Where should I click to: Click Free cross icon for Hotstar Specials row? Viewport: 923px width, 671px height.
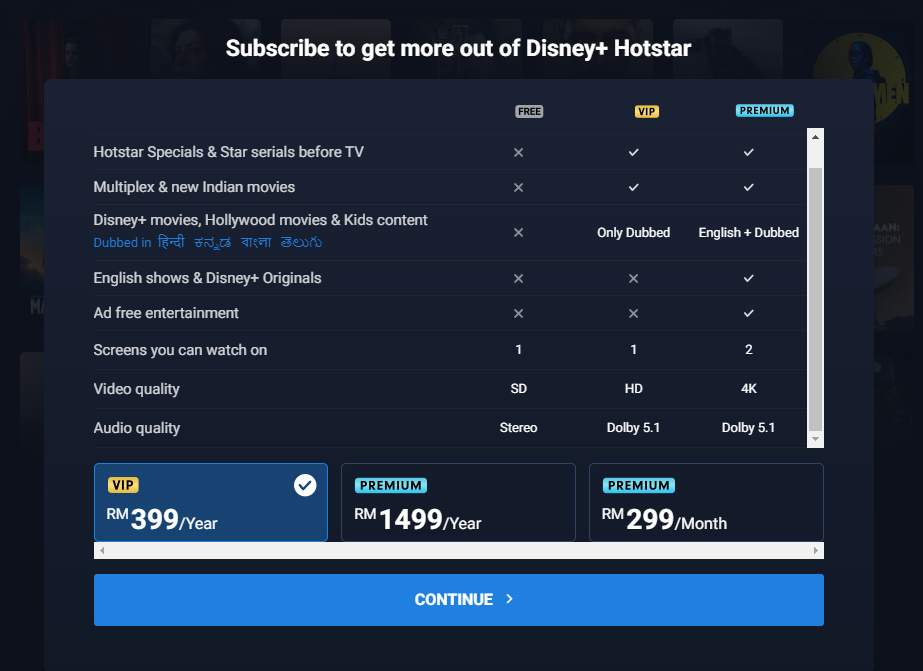tap(518, 152)
